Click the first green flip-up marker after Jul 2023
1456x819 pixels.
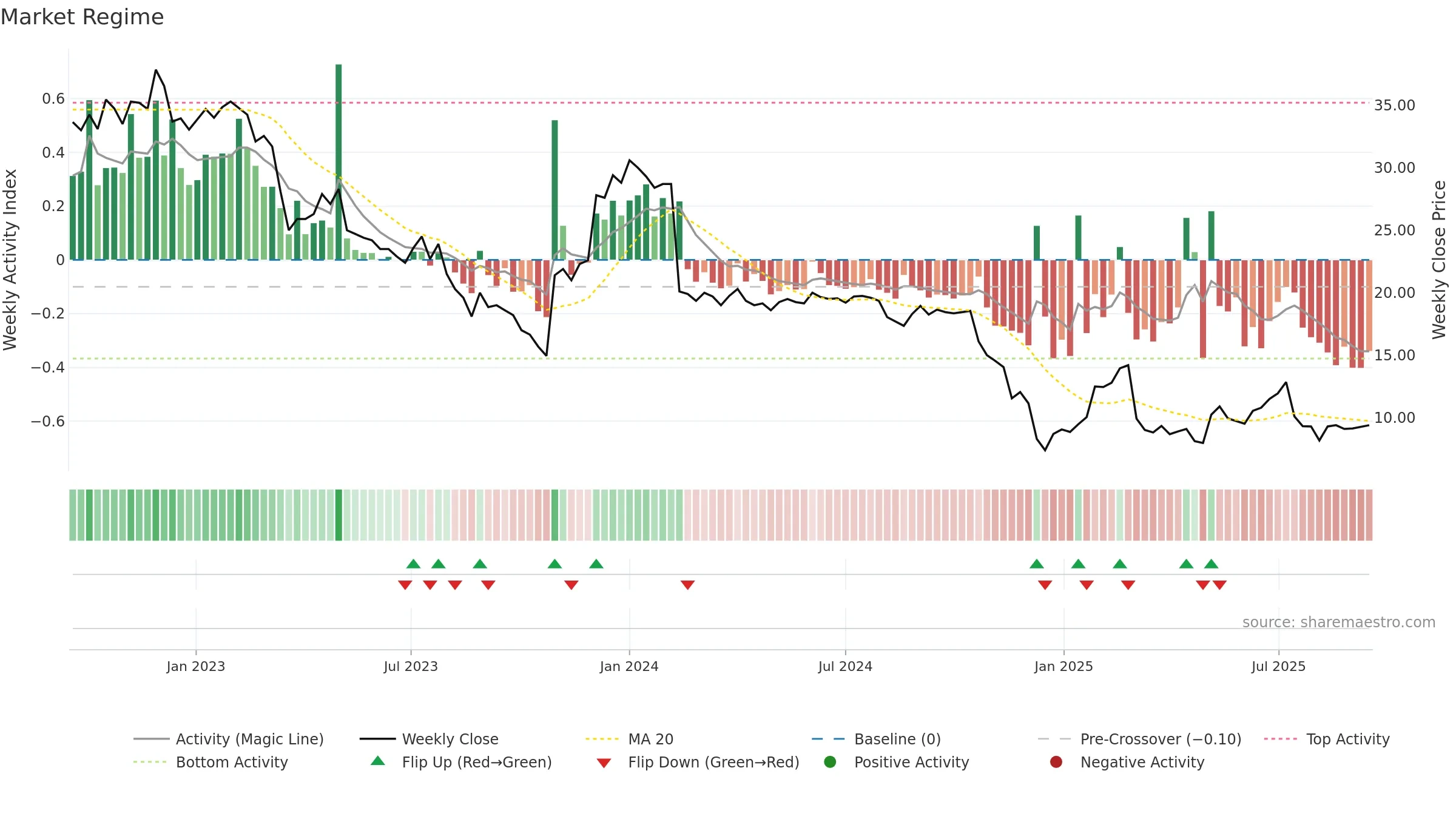click(414, 564)
